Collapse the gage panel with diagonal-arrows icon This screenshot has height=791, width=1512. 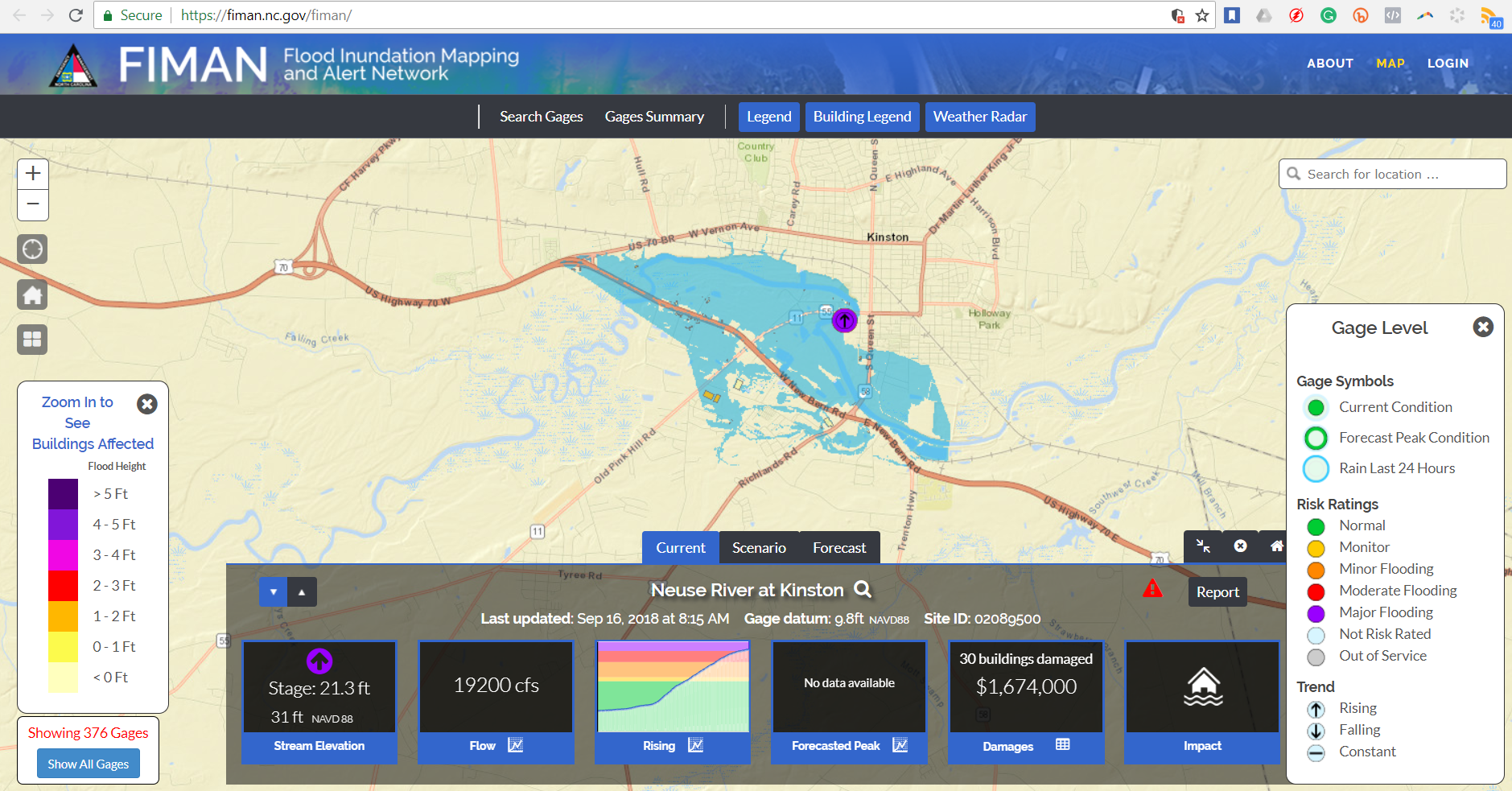[x=1204, y=546]
